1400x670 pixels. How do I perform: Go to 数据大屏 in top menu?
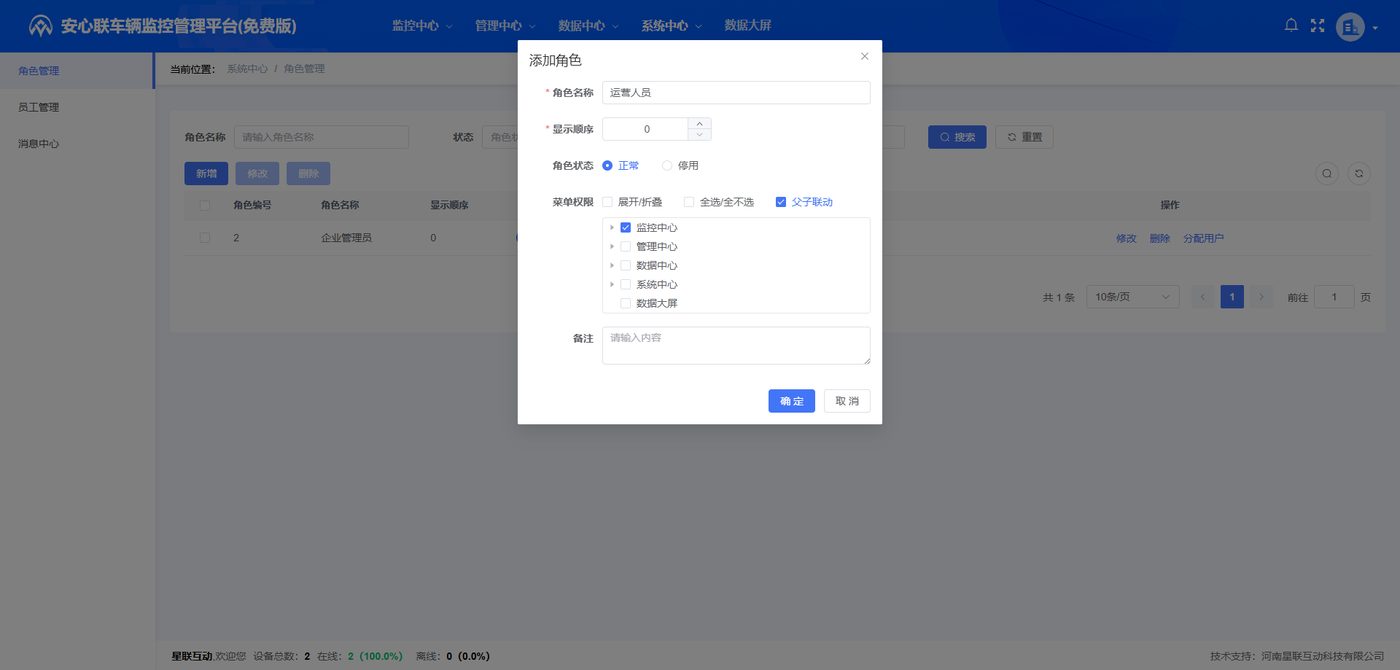point(748,26)
